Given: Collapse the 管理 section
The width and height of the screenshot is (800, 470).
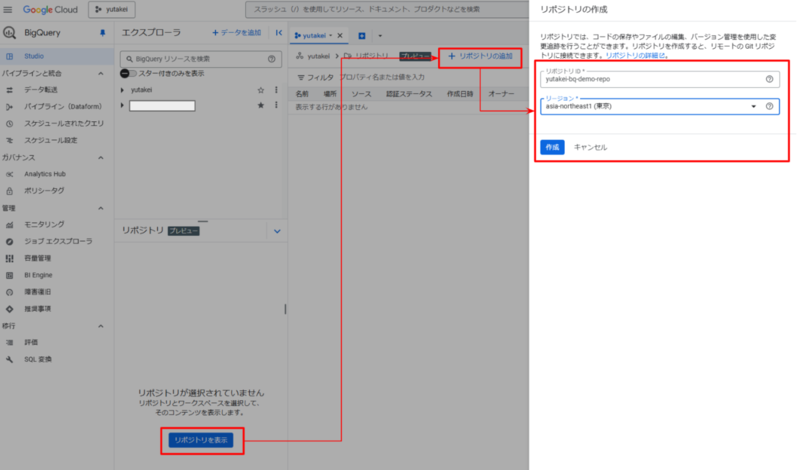Looking at the screenshot, I should [101, 208].
